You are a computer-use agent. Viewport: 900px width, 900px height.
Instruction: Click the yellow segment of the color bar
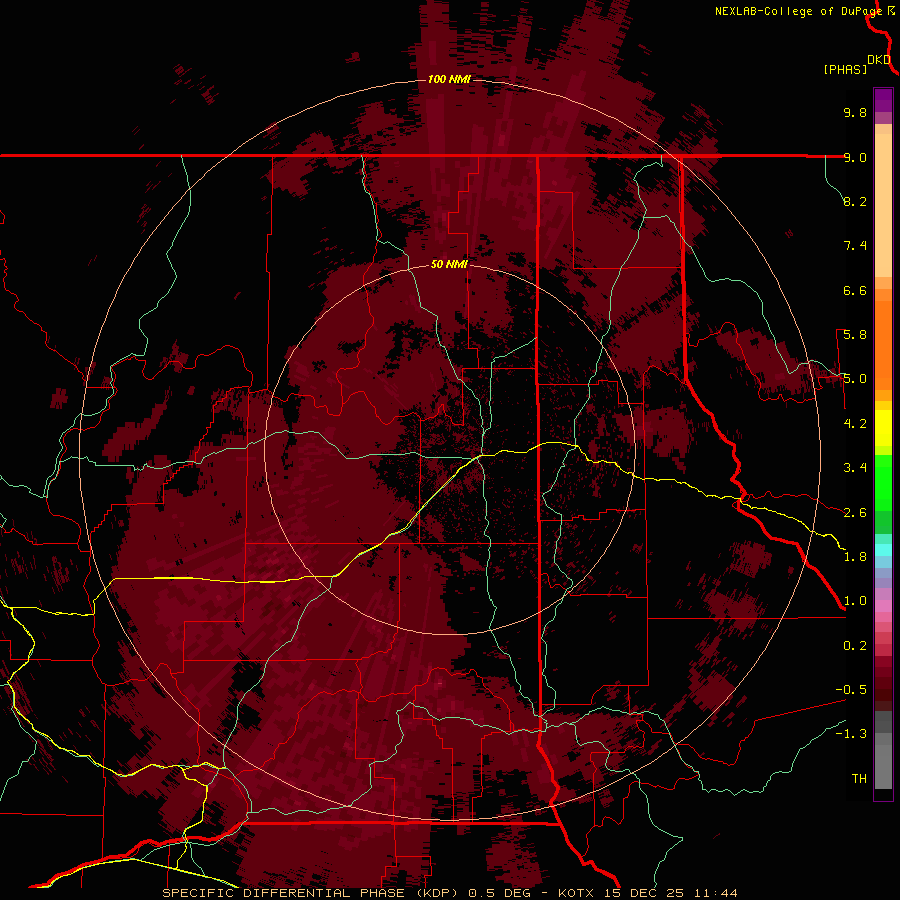(883, 428)
